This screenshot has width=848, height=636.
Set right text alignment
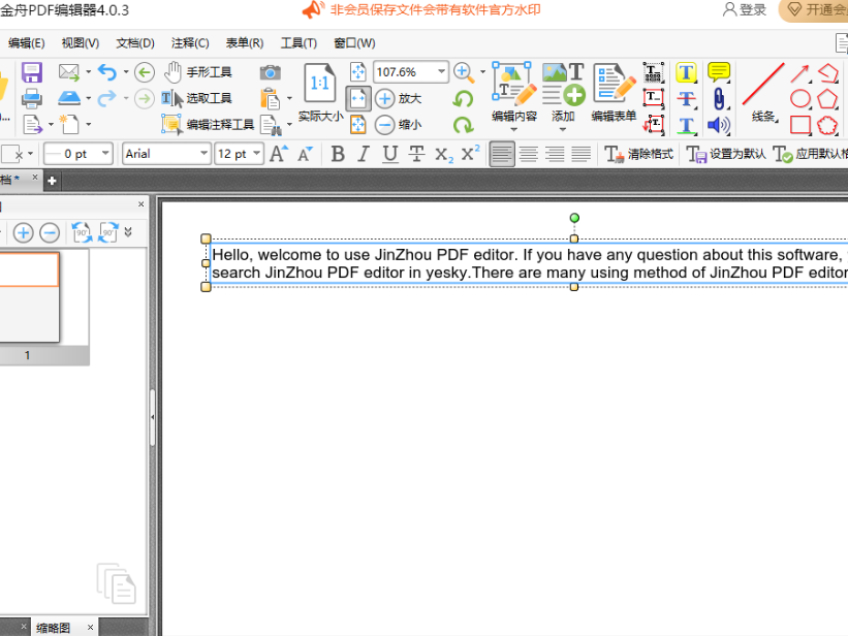555,154
